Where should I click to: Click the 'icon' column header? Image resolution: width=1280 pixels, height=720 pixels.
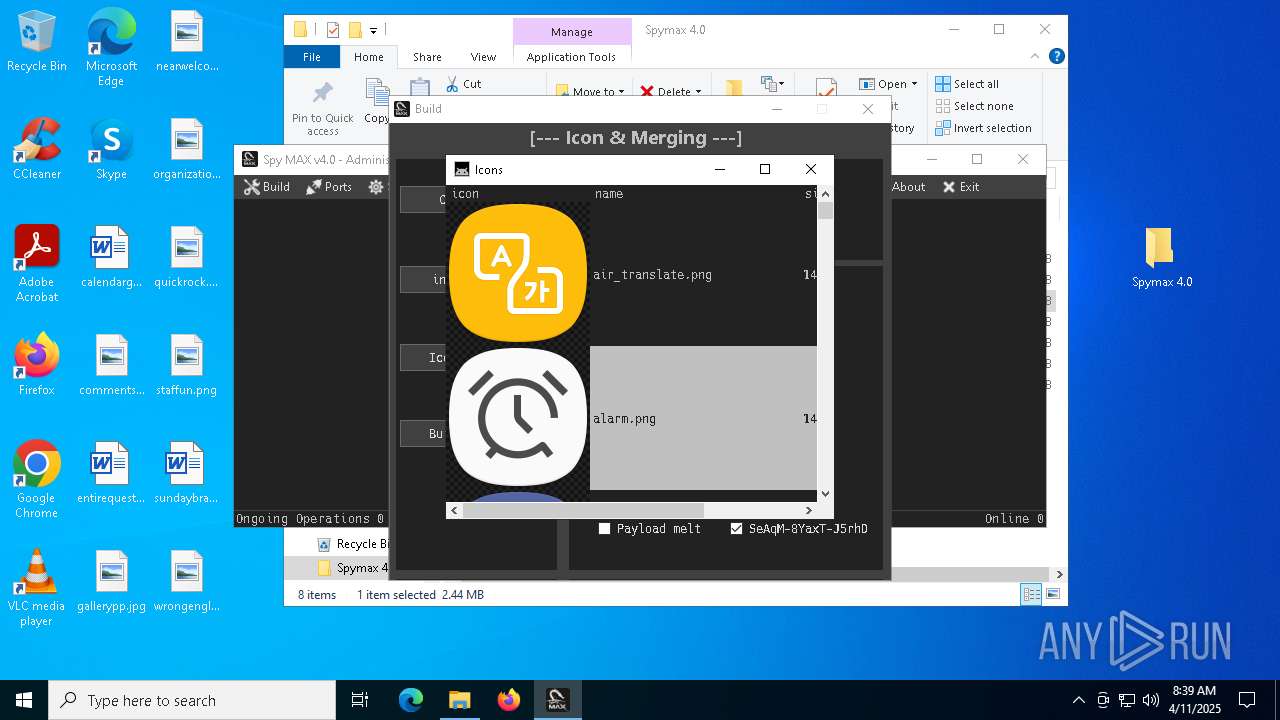pos(465,194)
